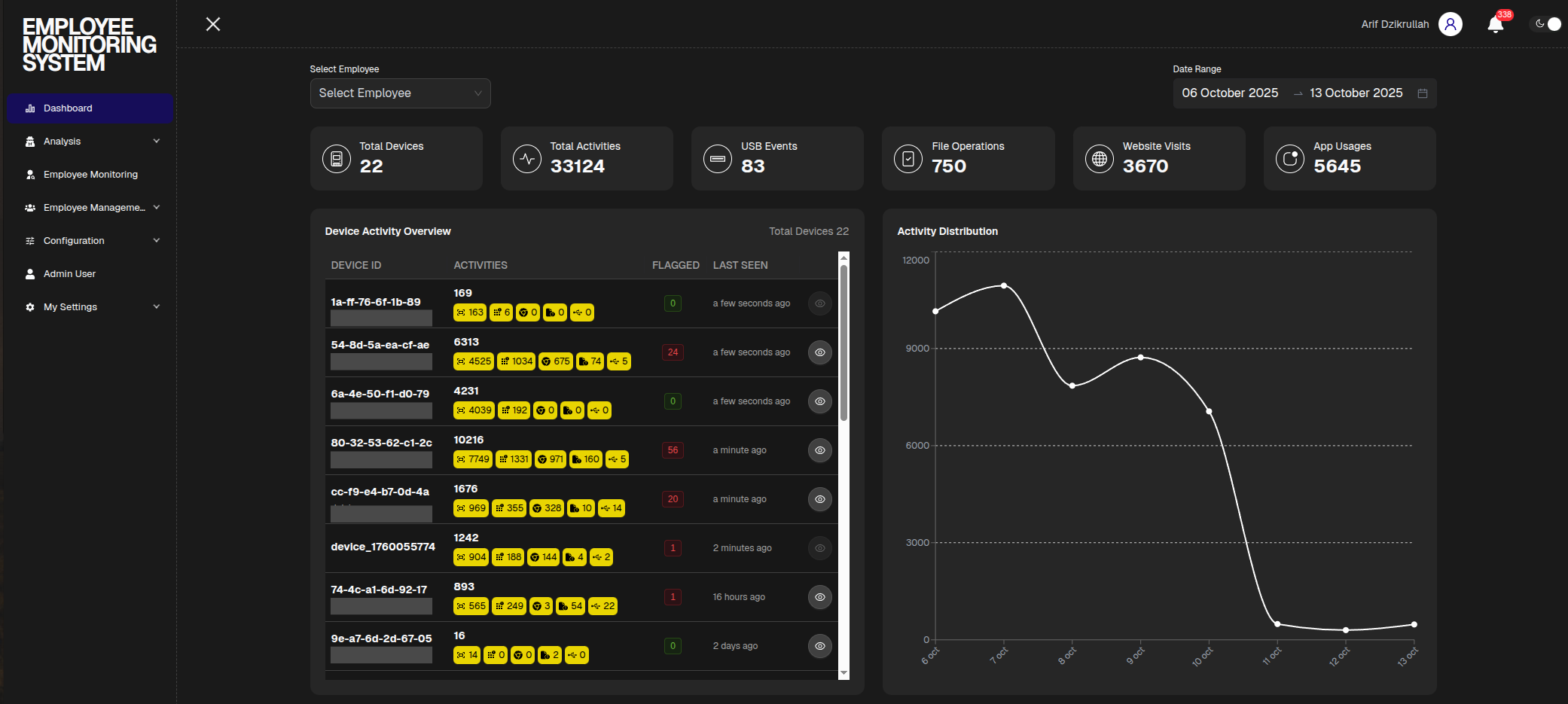Click the App Usages globe-refresh icon
The width and height of the screenshot is (1568, 704).
1290,159
